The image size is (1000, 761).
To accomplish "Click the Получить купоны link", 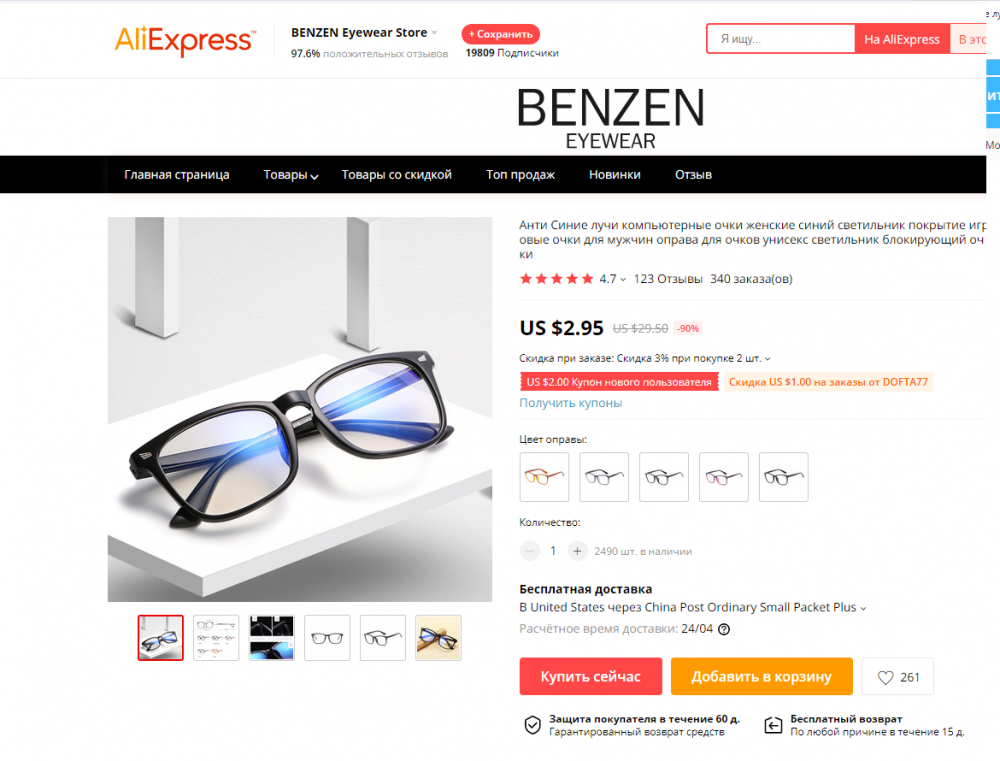I will click(x=571, y=403).
